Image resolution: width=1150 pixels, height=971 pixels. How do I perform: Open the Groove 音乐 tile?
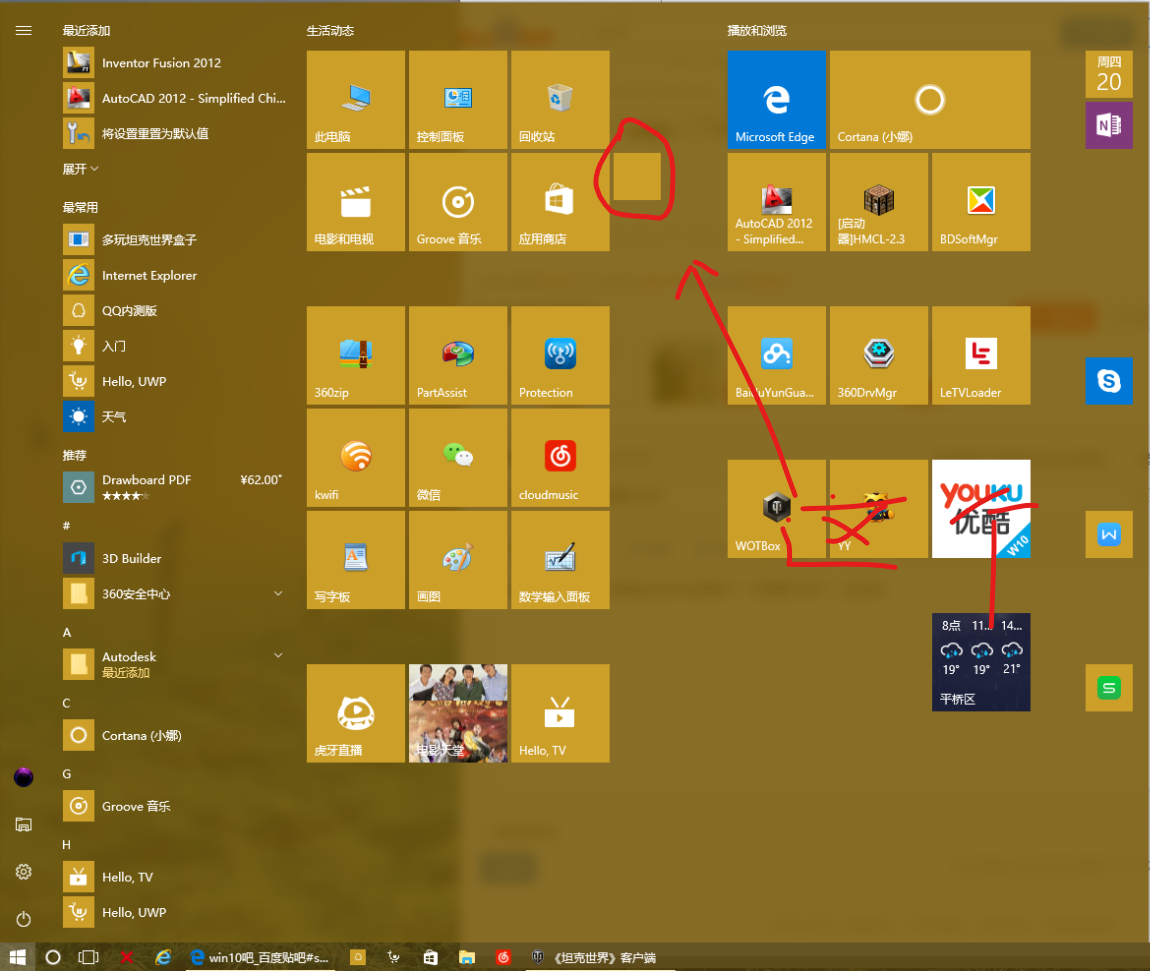click(x=458, y=202)
